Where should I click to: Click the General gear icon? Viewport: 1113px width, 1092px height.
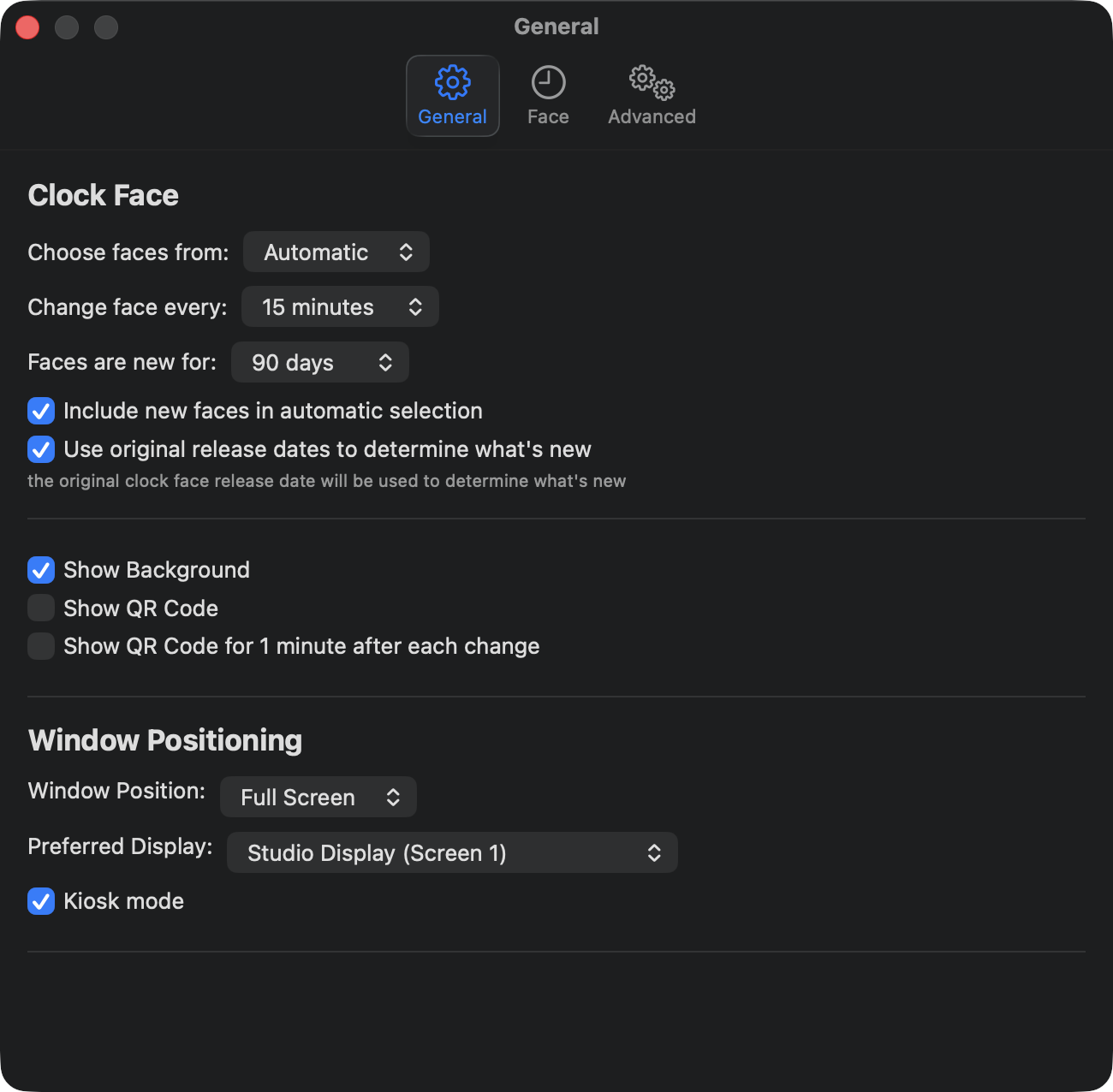pyautogui.click(x=452, y=82)
